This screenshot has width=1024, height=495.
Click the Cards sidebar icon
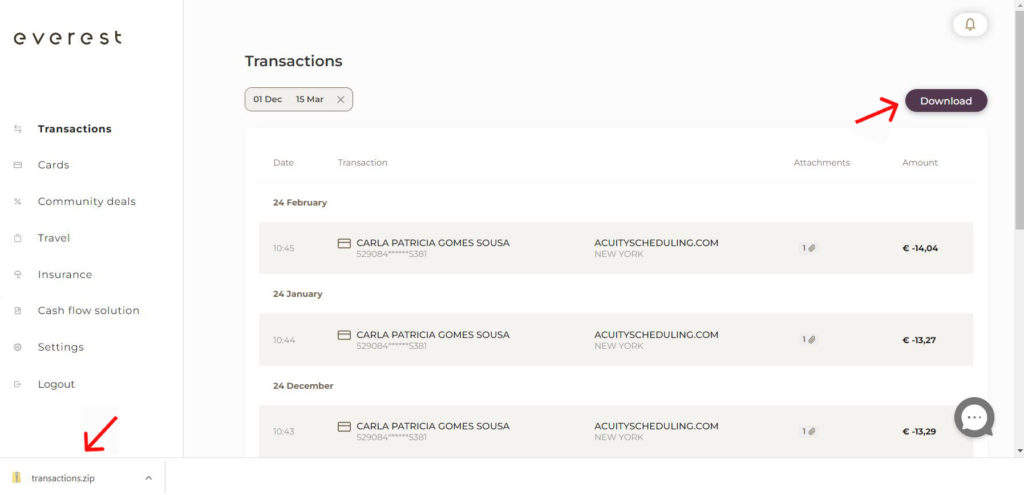(17, 165)
